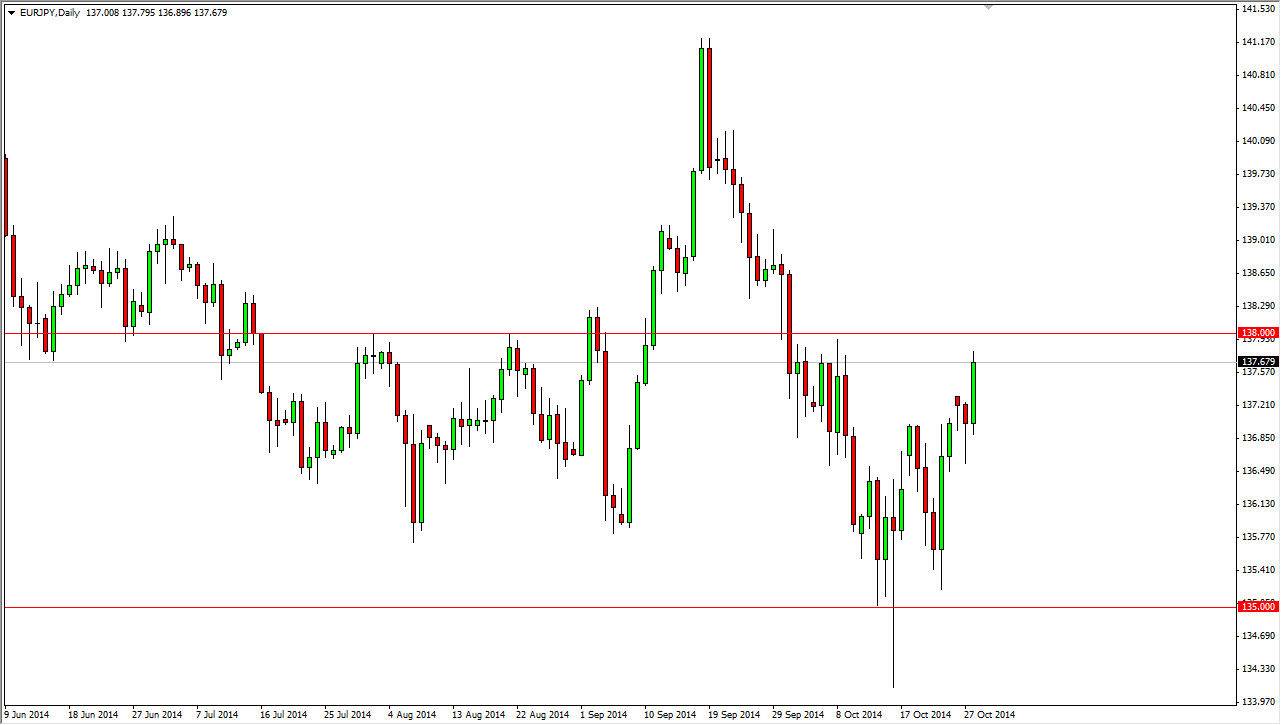Image resolution: width=1281 pixels, height=725 pixels.
Task: Click the red 135.000 price level tag
Action: pyautogui.click(x=1258, y=607)
